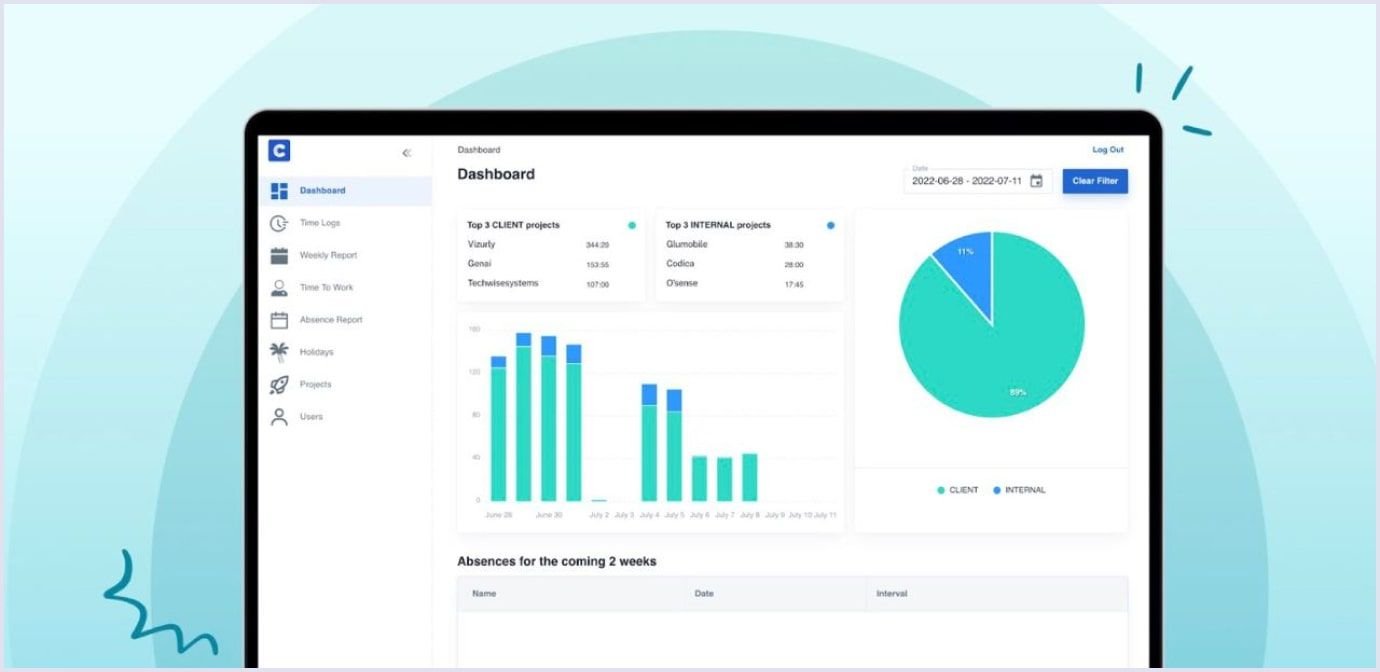Go to Weekly Report menu item
This screenshot has width=1380, height=672.
tap(345, 255)
